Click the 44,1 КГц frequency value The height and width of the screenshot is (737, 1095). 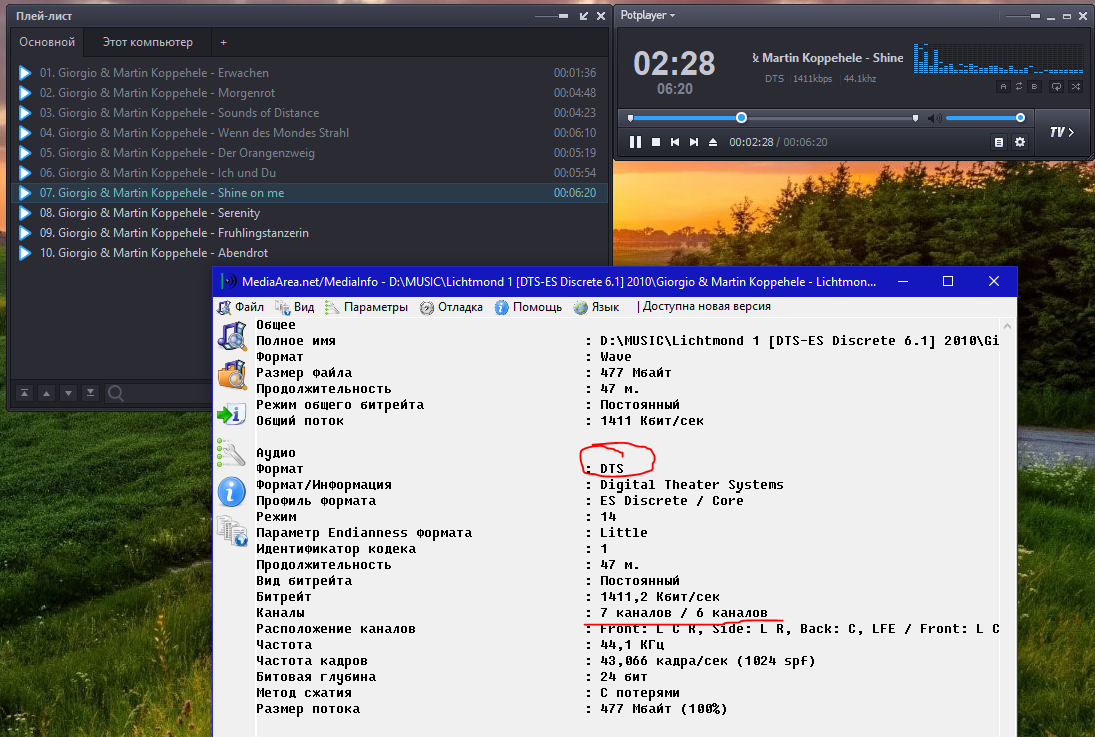tap(632, 645)
